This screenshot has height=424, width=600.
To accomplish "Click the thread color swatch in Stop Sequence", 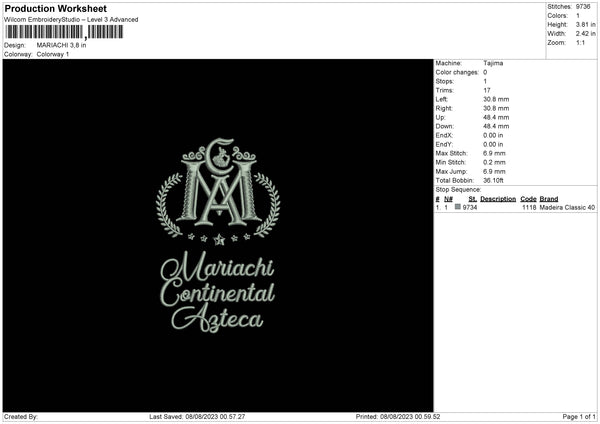I will click(458, 207).
